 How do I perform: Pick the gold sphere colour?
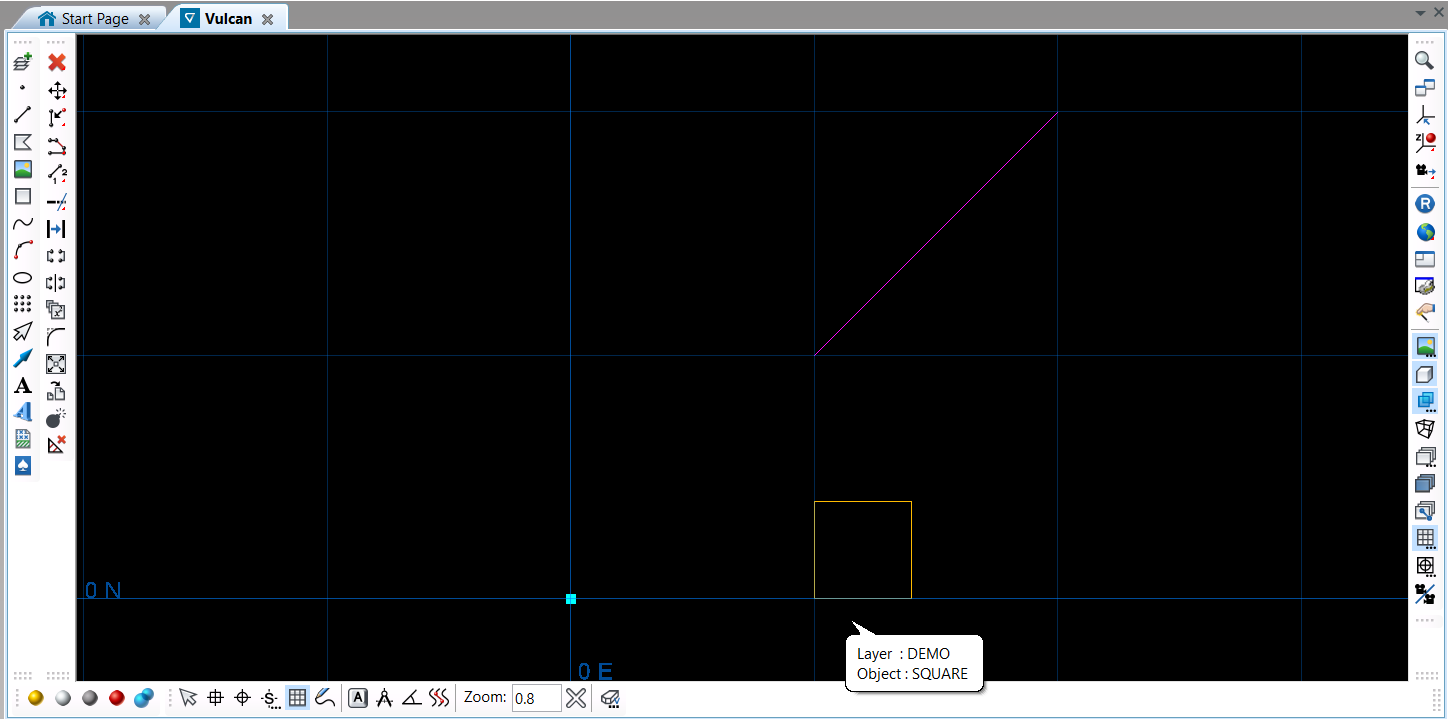pyautogui.click(x=36, y=698)
